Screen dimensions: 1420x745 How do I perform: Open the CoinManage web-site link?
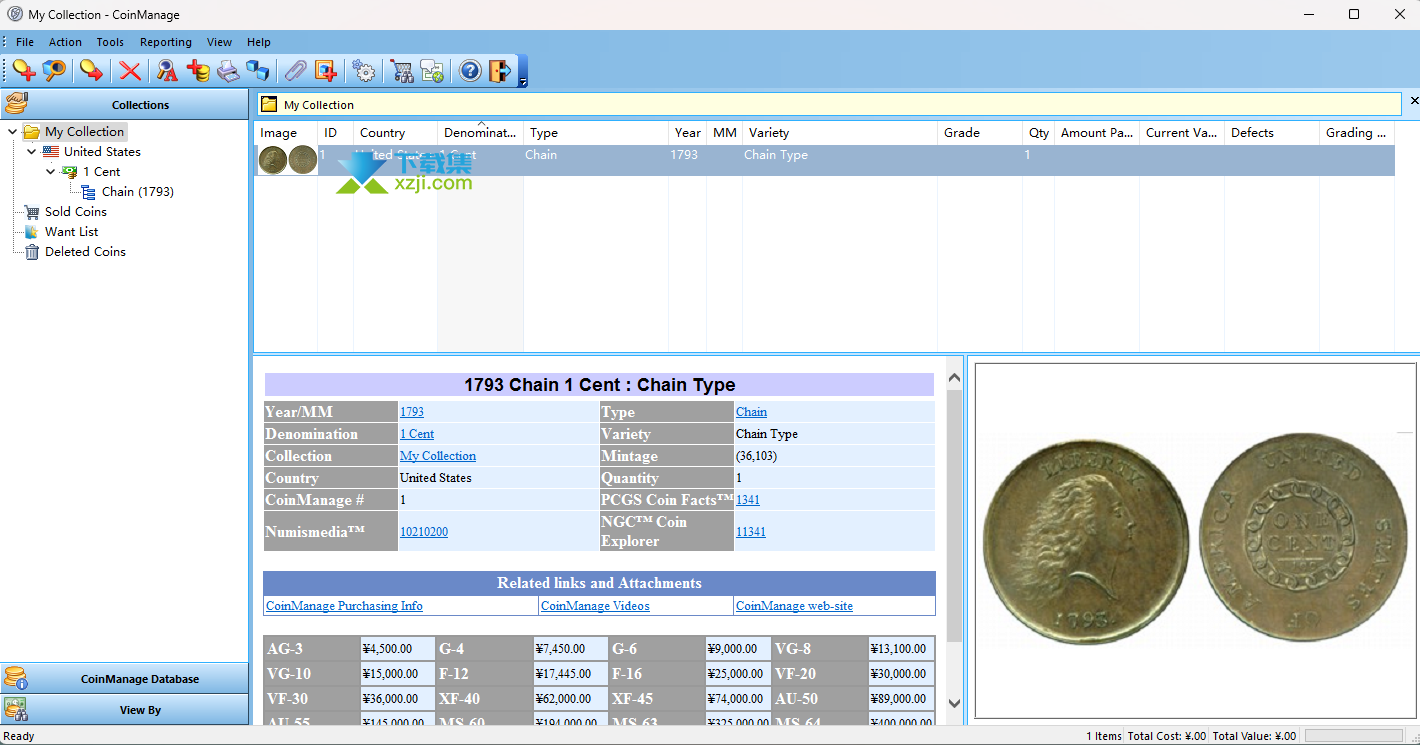coord(794,606)
